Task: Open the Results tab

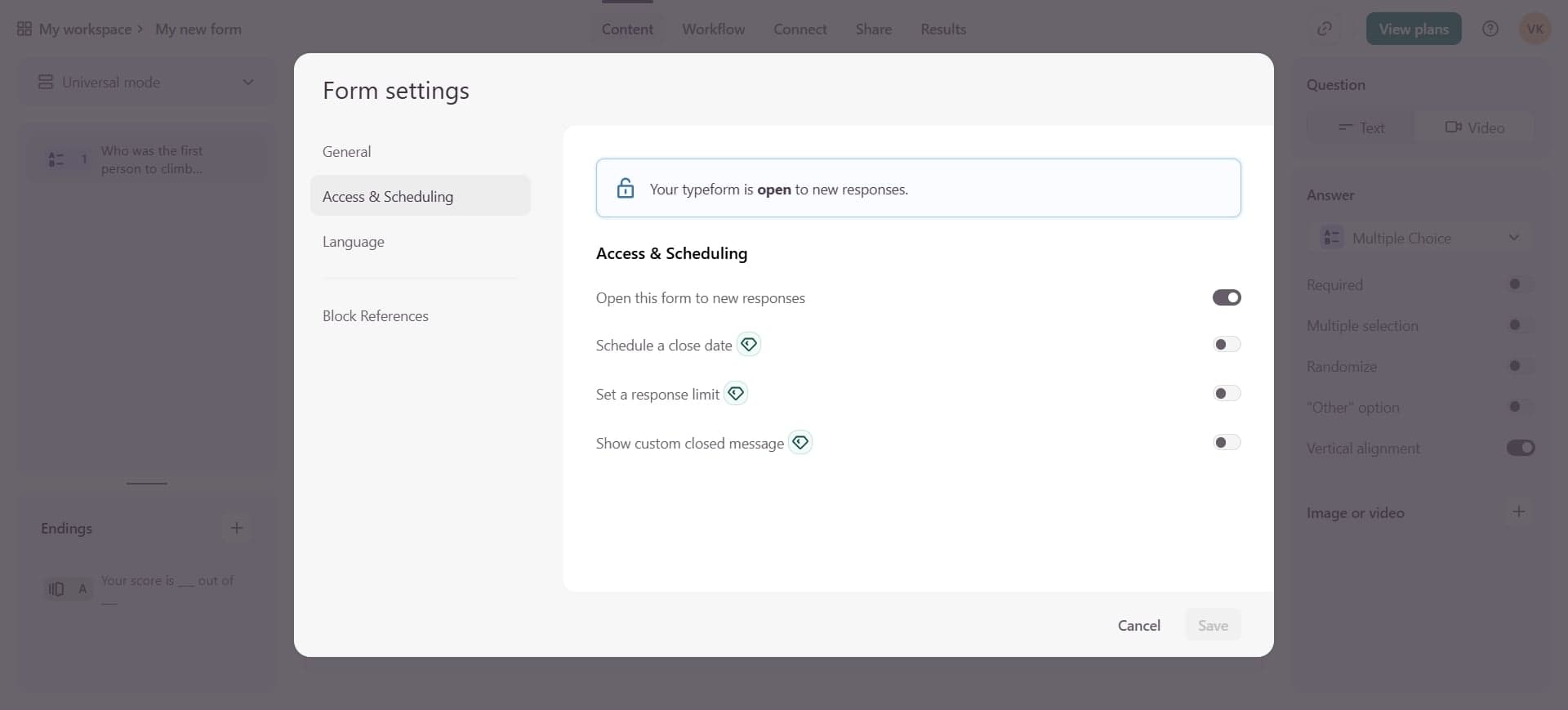Action: [943, 29]
